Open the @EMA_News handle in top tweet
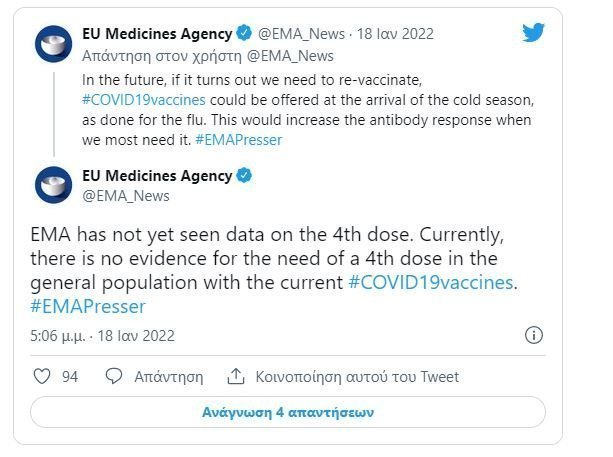This screenshot has height=457, width=613. click(x=301, y=34)
